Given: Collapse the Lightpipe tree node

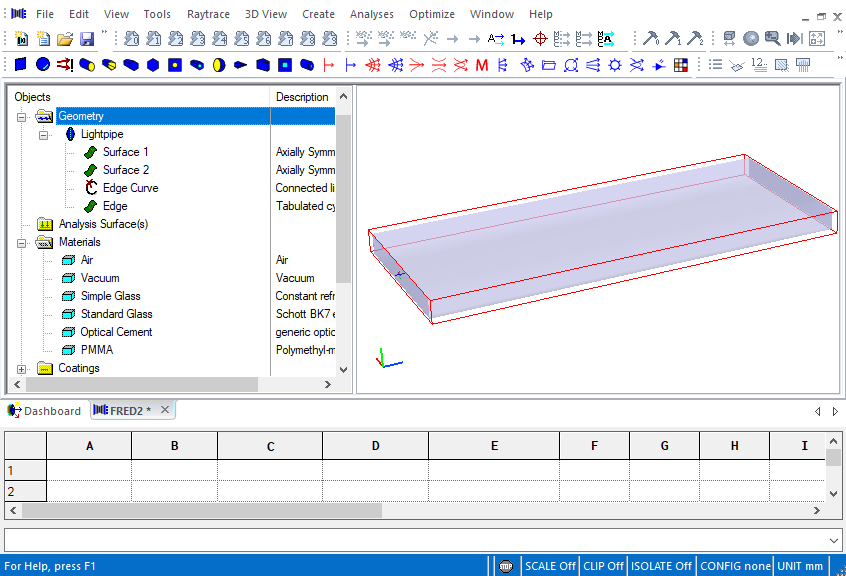Looking at the screenshot, I should [44, 134].
